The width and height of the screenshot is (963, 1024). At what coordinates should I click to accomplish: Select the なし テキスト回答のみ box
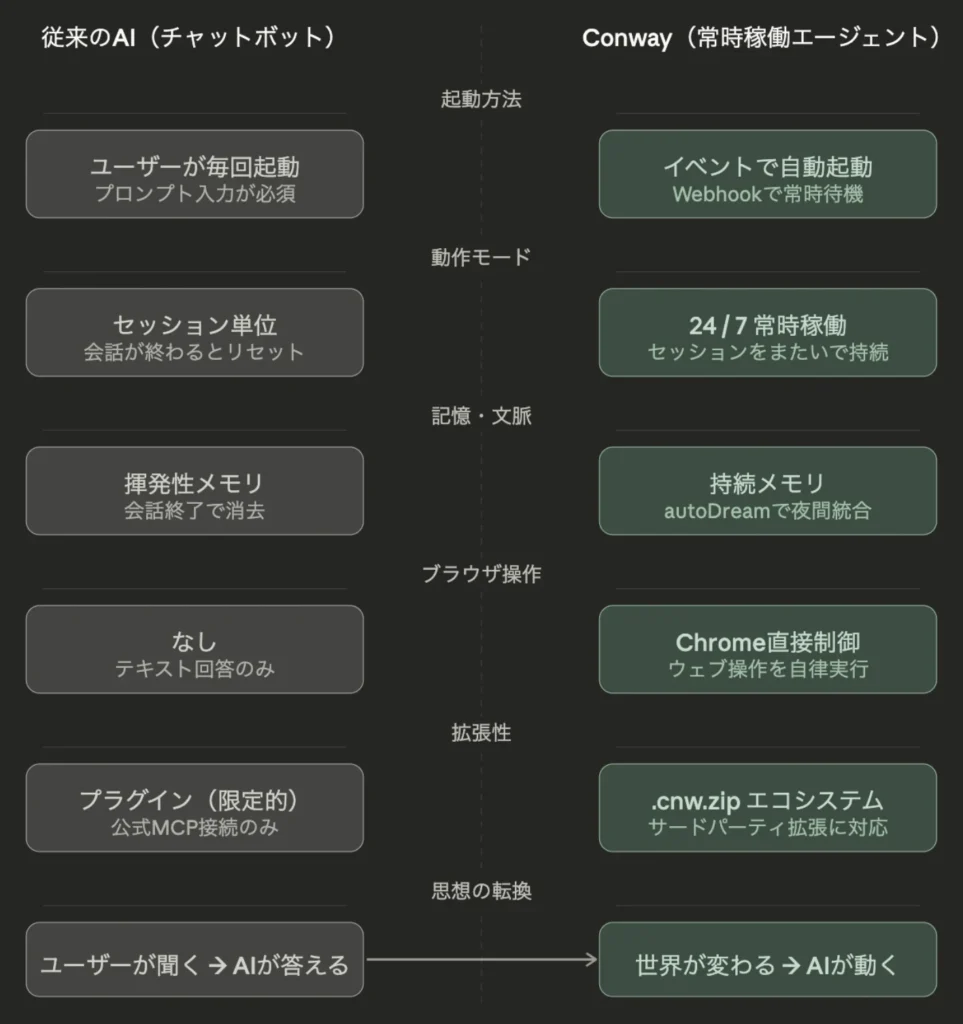click(194, 649)
